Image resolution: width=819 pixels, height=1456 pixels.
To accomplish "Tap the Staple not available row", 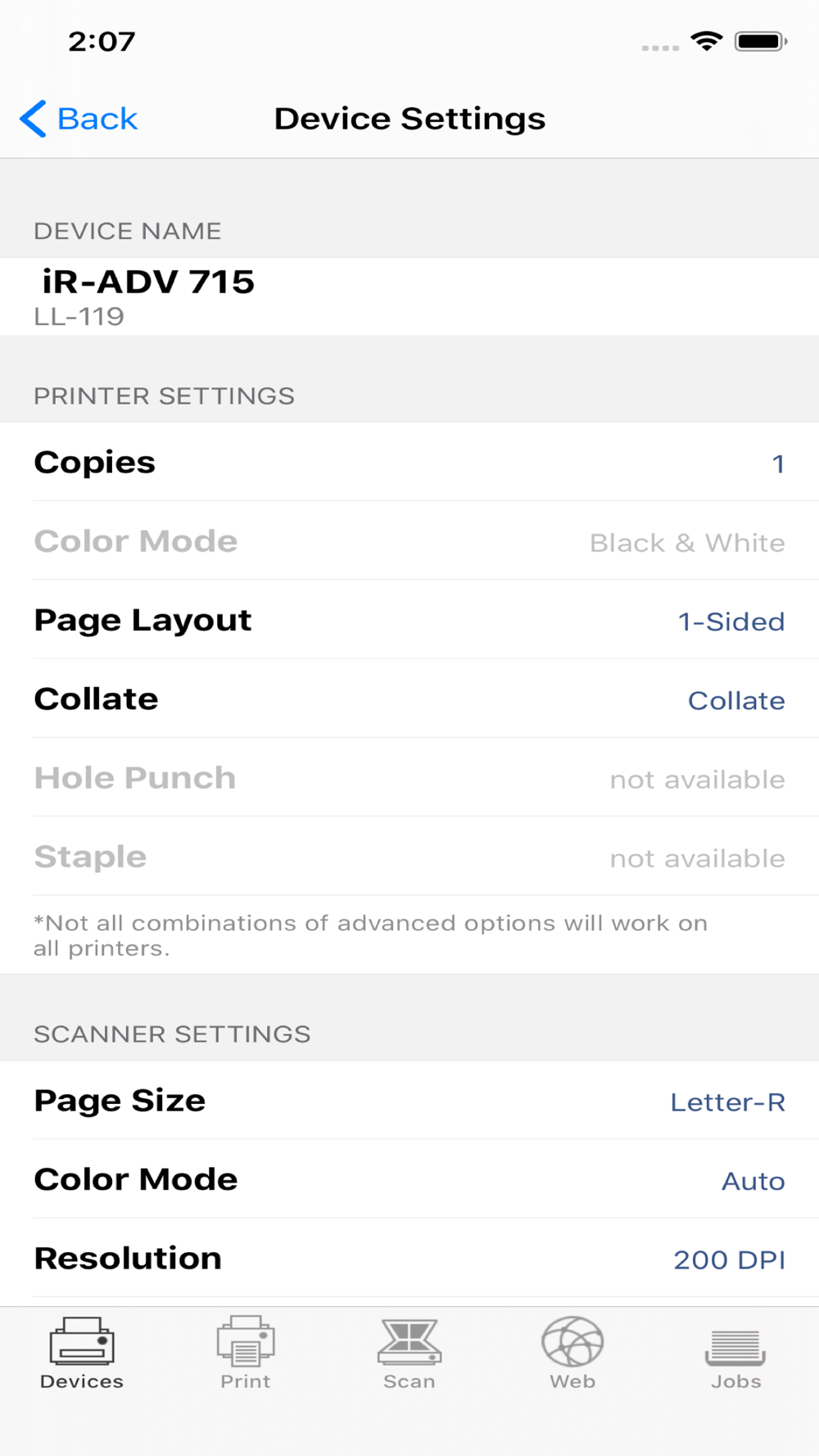I will point(409,857).
